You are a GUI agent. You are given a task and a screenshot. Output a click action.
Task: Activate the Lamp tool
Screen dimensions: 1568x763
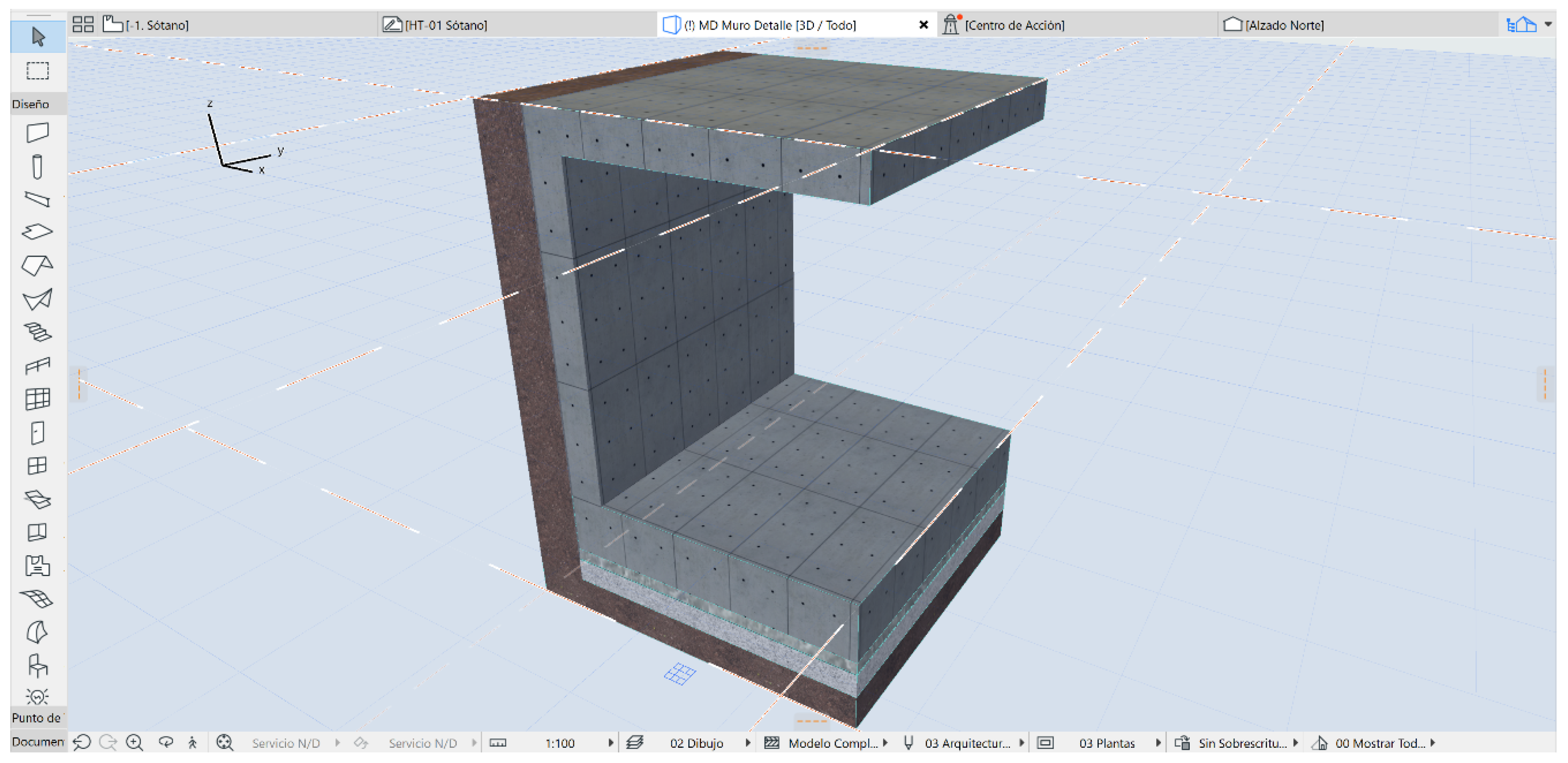coord(38,696)
